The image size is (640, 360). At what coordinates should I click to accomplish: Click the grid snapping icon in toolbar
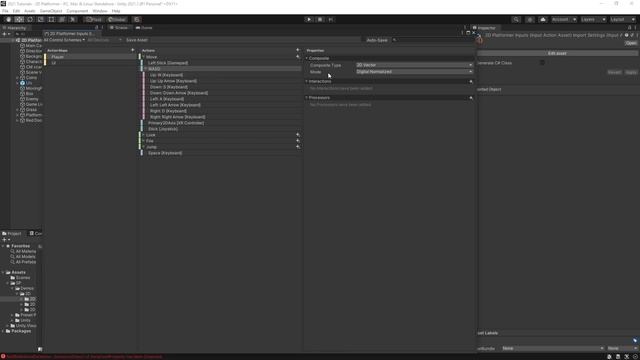[x=137, y=20]
